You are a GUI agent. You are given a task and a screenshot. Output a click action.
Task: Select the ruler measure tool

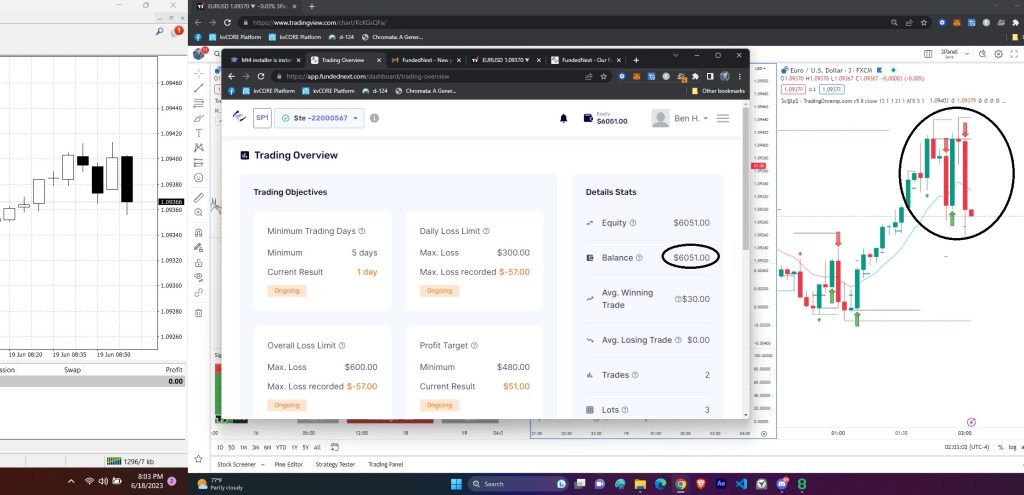pyautogui.click(x=199, y=197)
